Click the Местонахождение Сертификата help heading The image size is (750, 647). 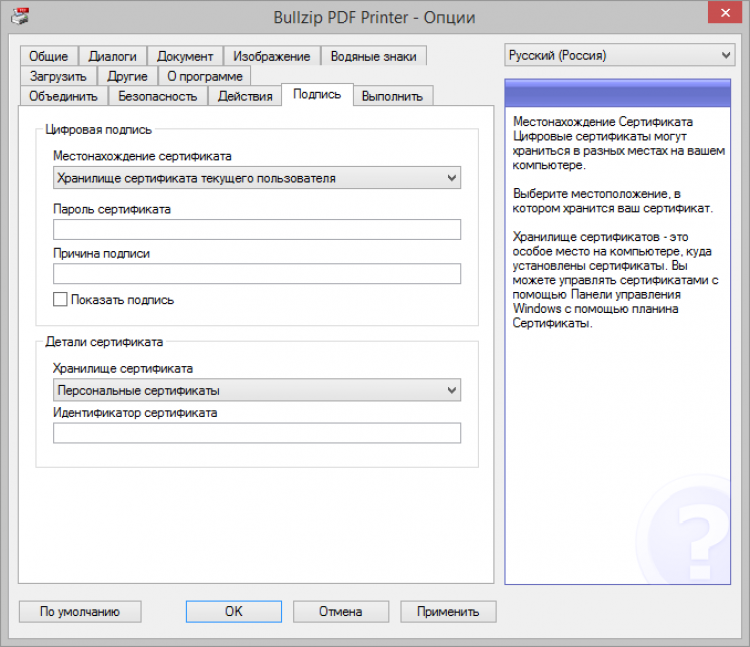(x=603, y=121)
